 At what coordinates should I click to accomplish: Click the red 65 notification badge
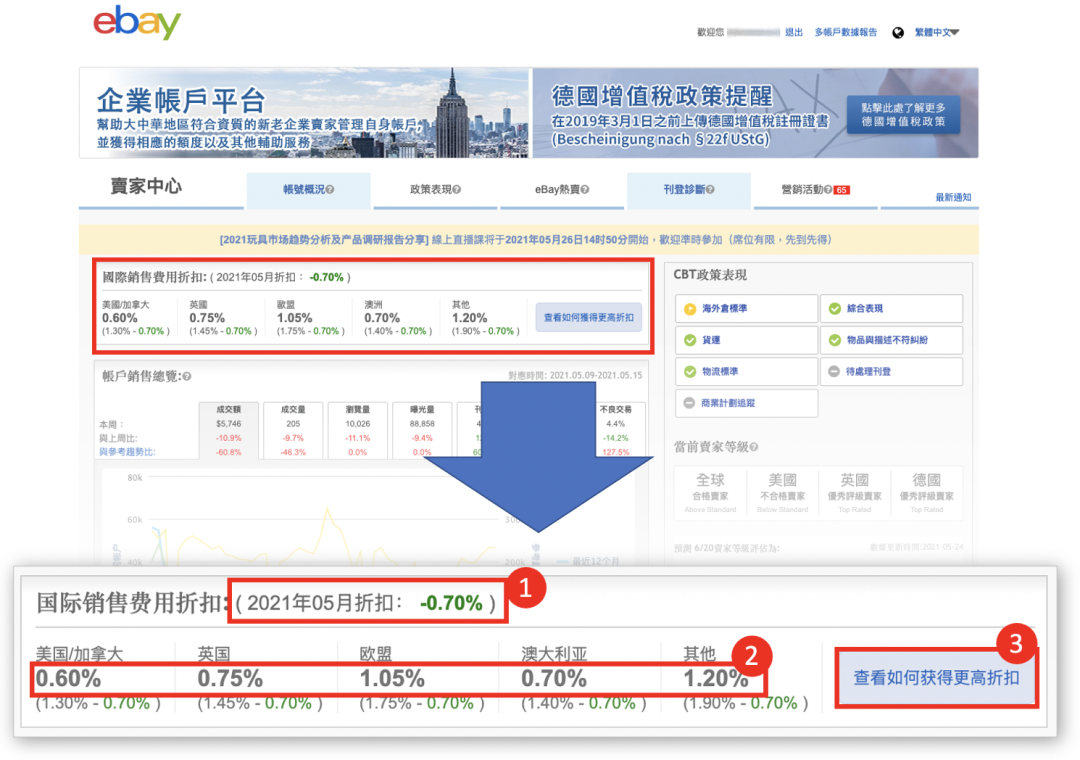[842, 190]
